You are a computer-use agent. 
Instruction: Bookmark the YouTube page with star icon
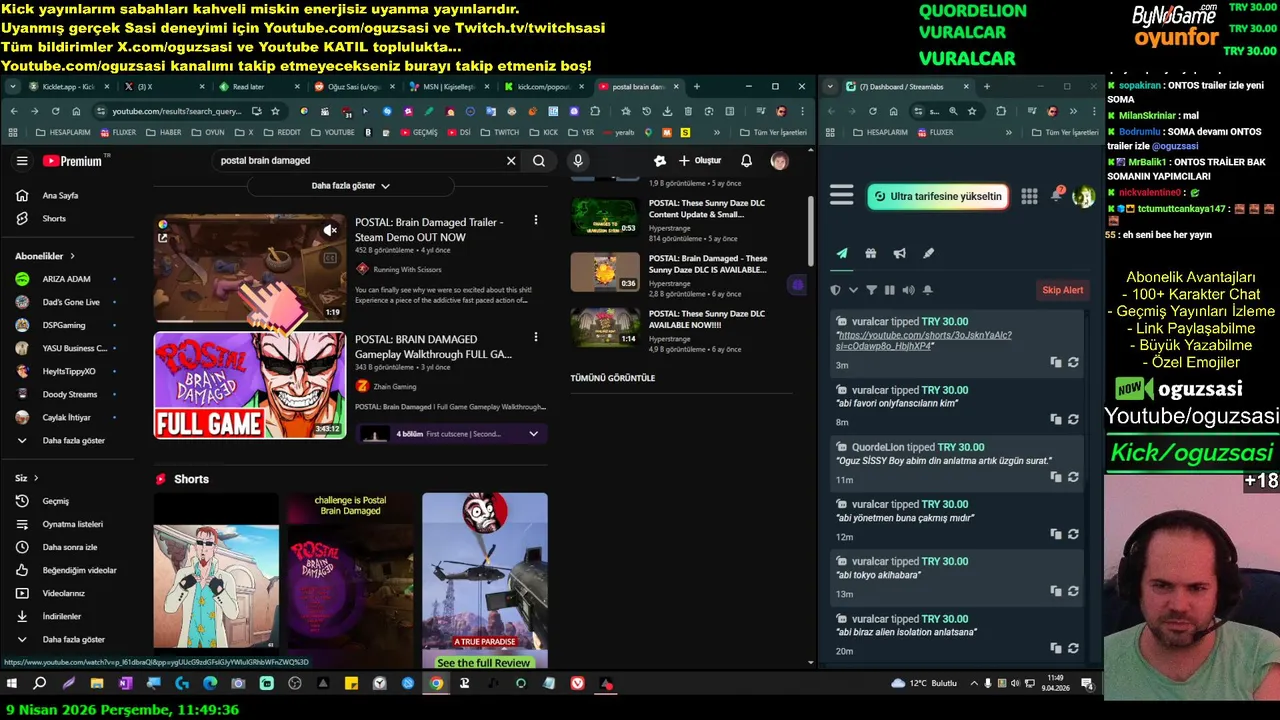coord(275,111)
